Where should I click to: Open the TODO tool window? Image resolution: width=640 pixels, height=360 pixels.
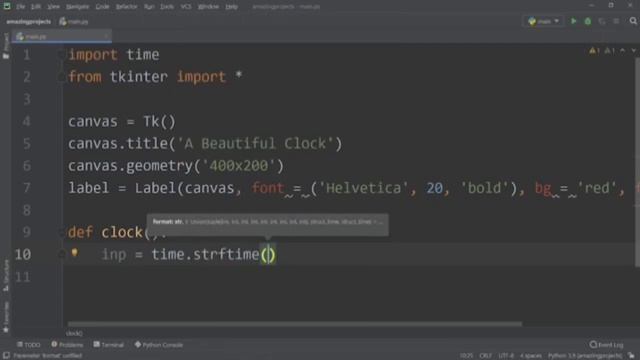point(29,345)
